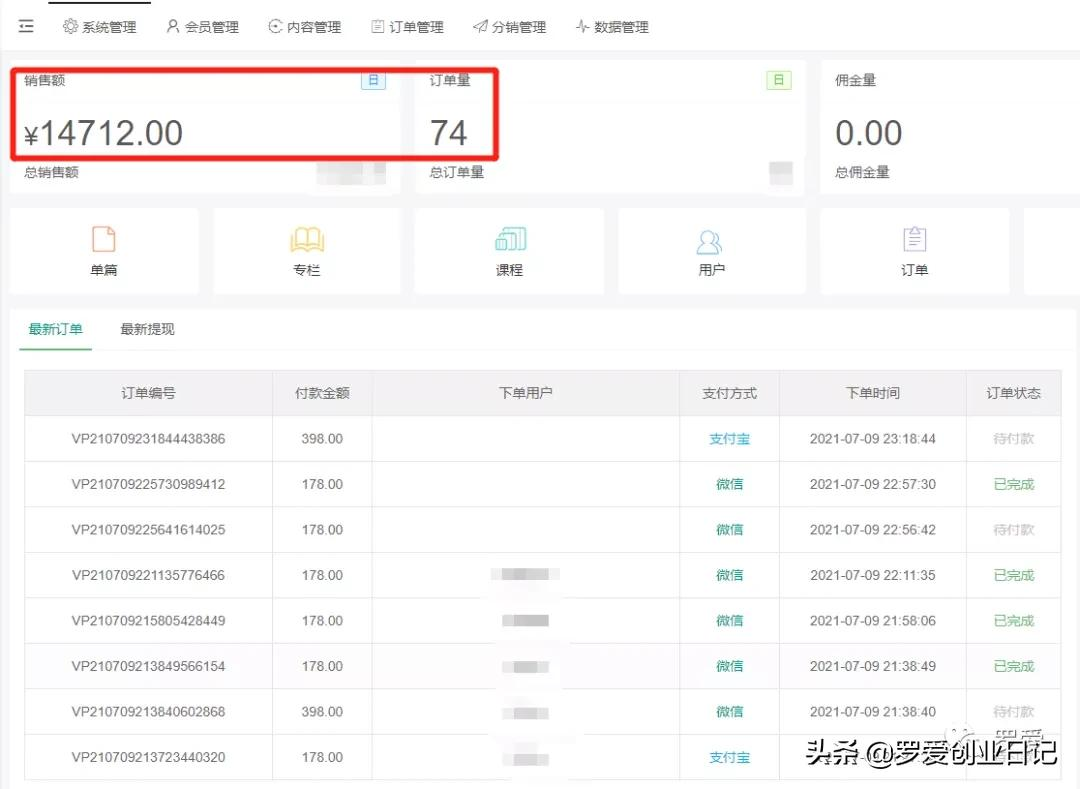Open the 订单管理 menu
The width and height of the screenshot is (1080, 789).
pyautogui.click(x=407, y=27)
